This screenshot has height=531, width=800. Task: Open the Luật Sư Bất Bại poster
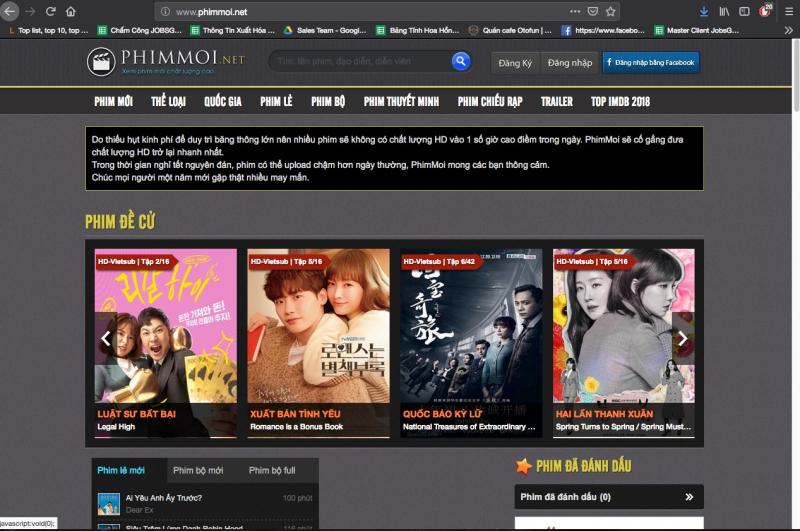(x=165, y=330)
